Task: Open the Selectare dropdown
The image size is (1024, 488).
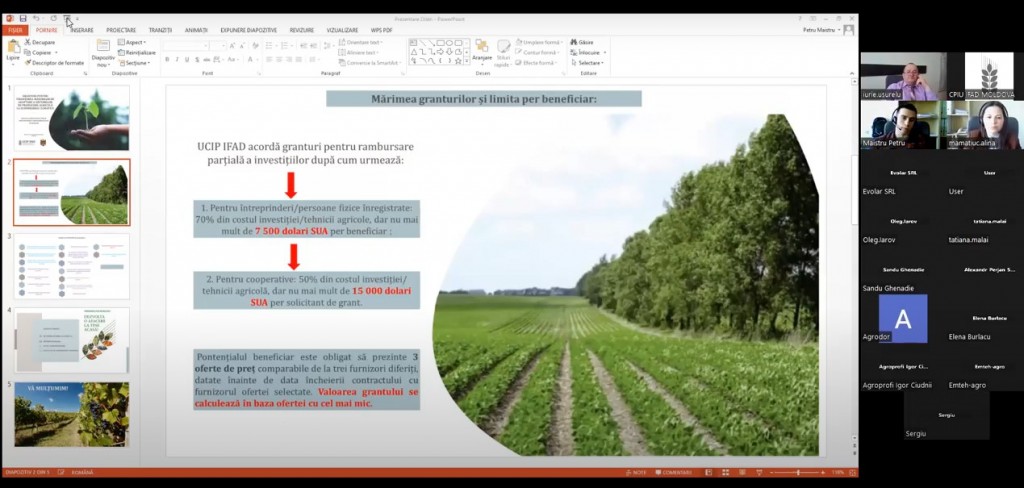Action: (589, 62)
